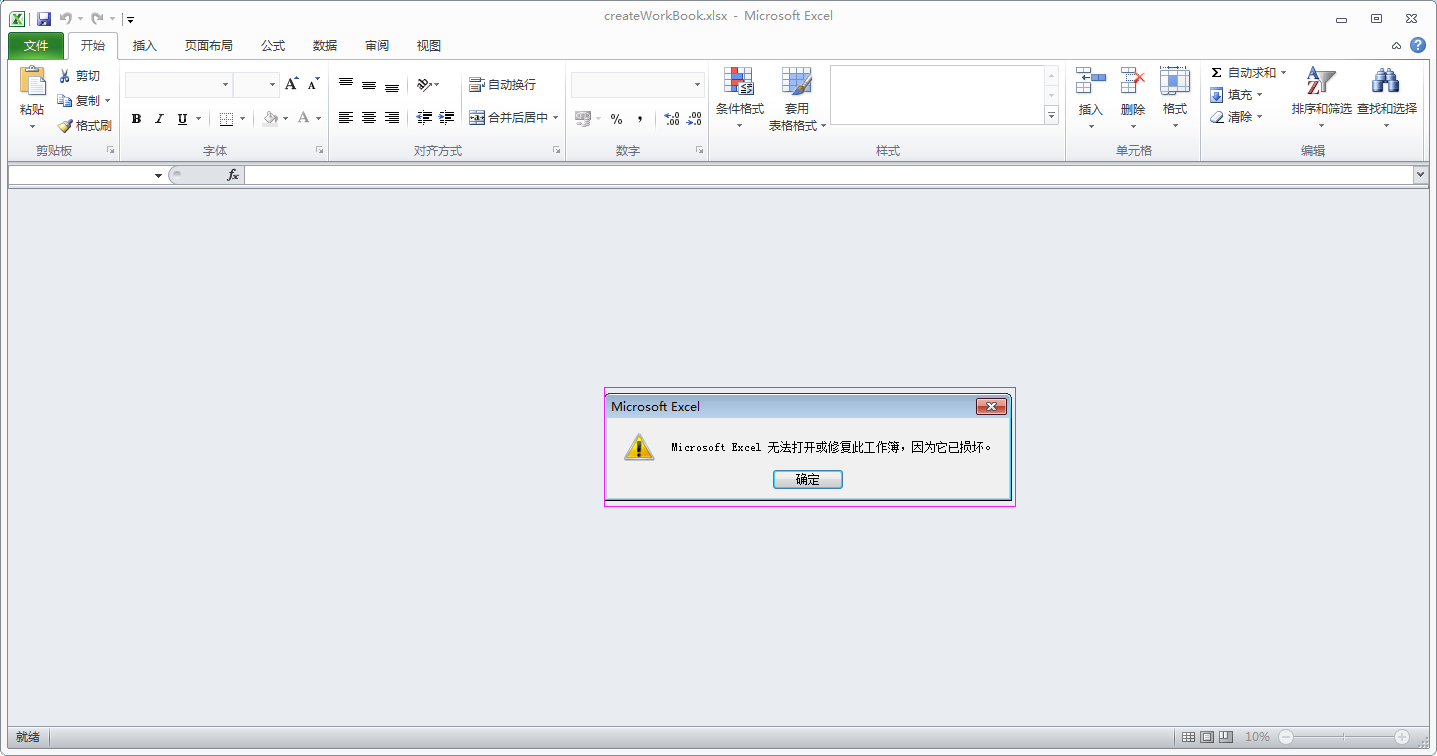Toggle 自动换行 wrap text
Screen dimensions: 1437x756
(x=503, y=85)
